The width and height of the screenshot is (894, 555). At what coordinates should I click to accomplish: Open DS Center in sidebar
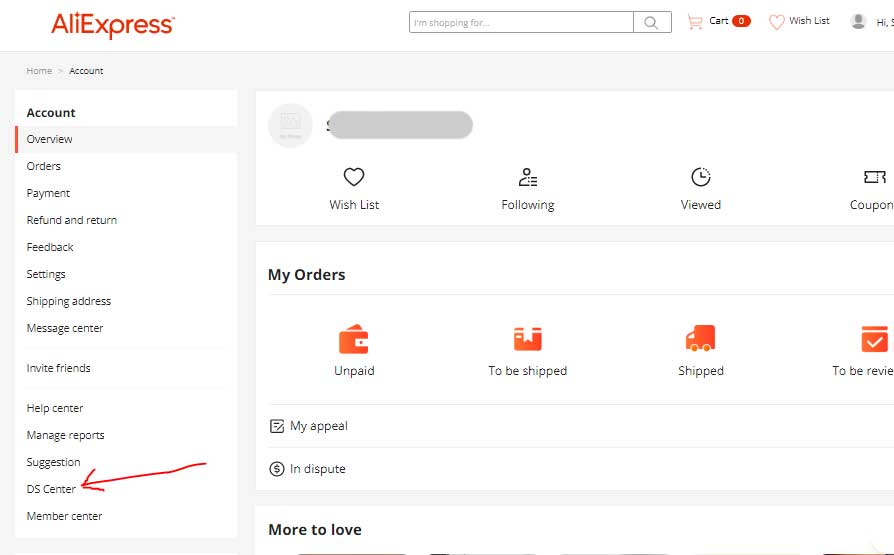[x=51, y=489]
